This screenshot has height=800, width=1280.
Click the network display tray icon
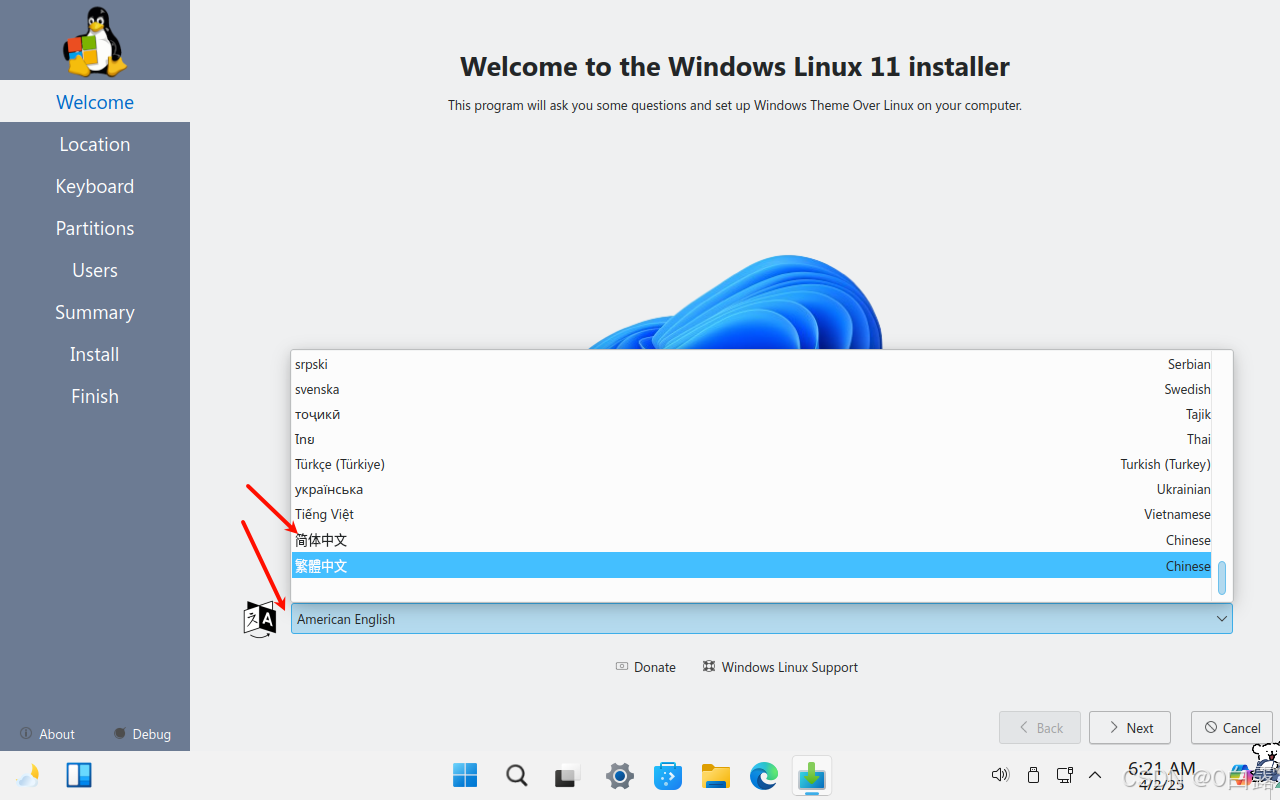[x=1065, y=775]
